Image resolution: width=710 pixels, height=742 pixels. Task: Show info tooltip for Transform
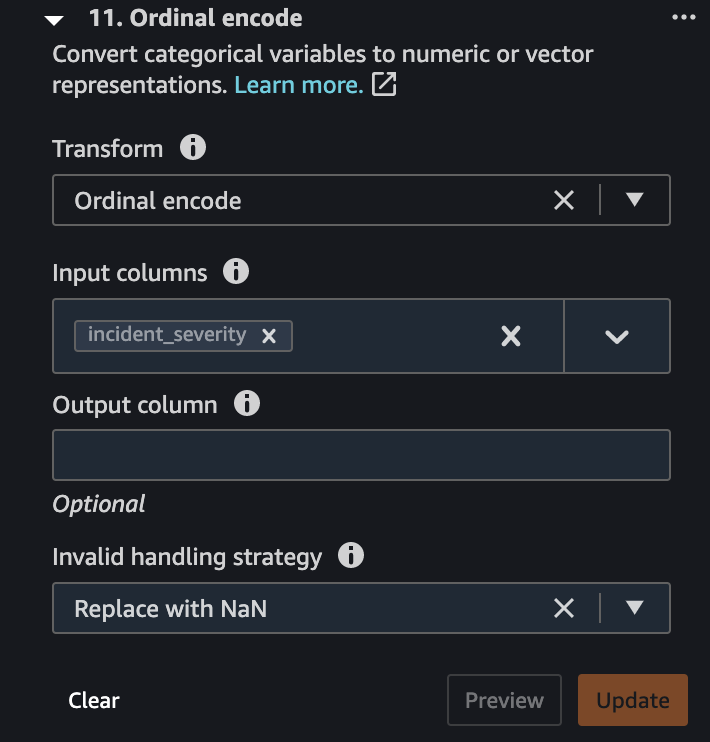point(193,147)
